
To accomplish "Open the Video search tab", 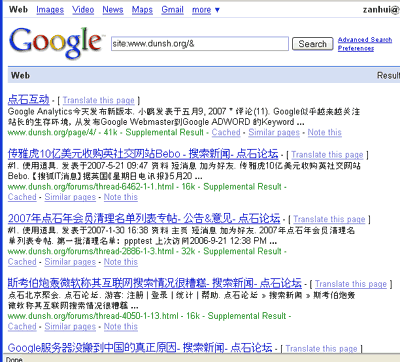I will [x=83, y=10].
